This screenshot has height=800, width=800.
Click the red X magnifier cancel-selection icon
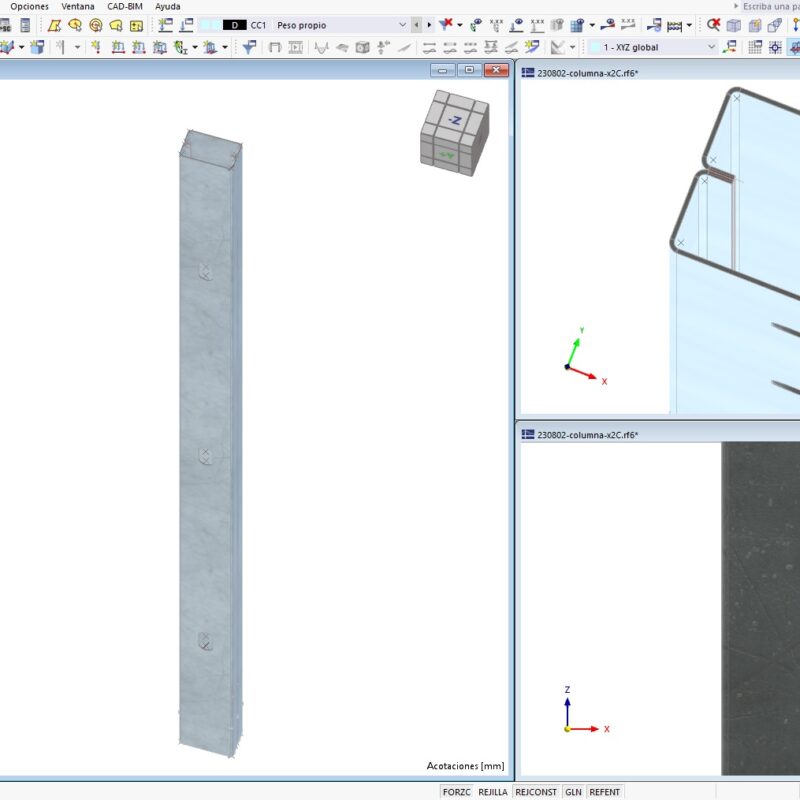click(x=713, y=25)
